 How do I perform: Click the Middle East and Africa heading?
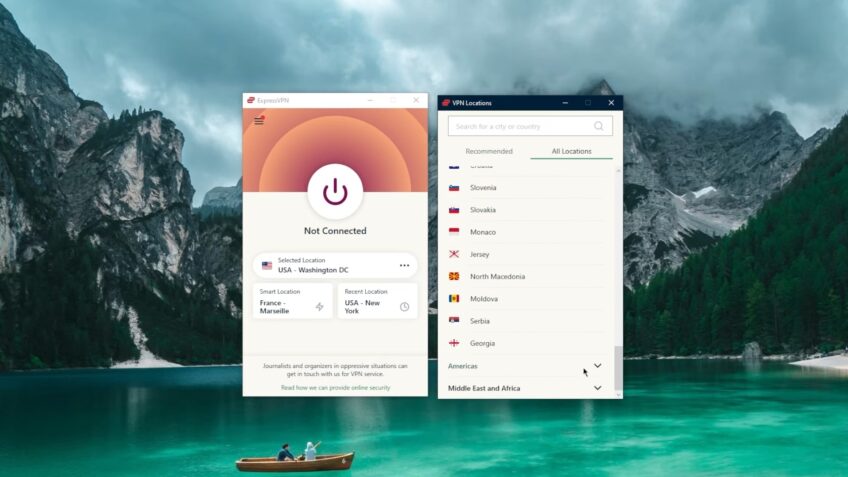point(484,388)
